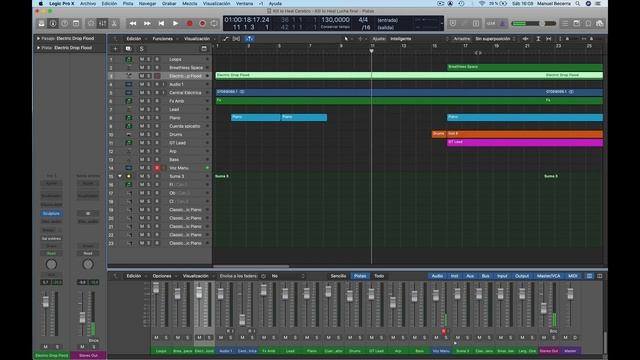Start playback with the Play button
Image resolution: width=640 pixels, height=360 pixels.
(x=176, y=24)
